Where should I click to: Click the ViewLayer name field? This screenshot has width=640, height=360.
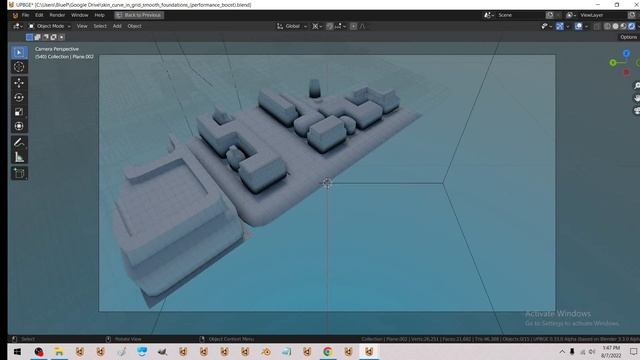(602, 15)
